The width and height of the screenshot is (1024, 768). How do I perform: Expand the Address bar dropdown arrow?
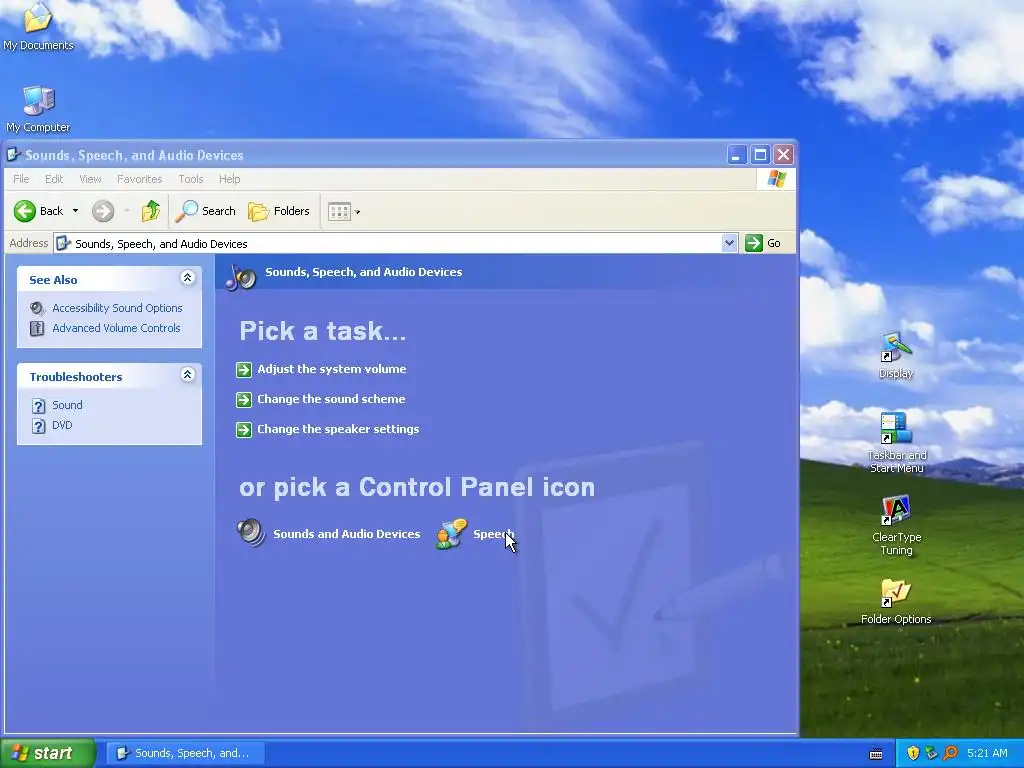(729, 244)
